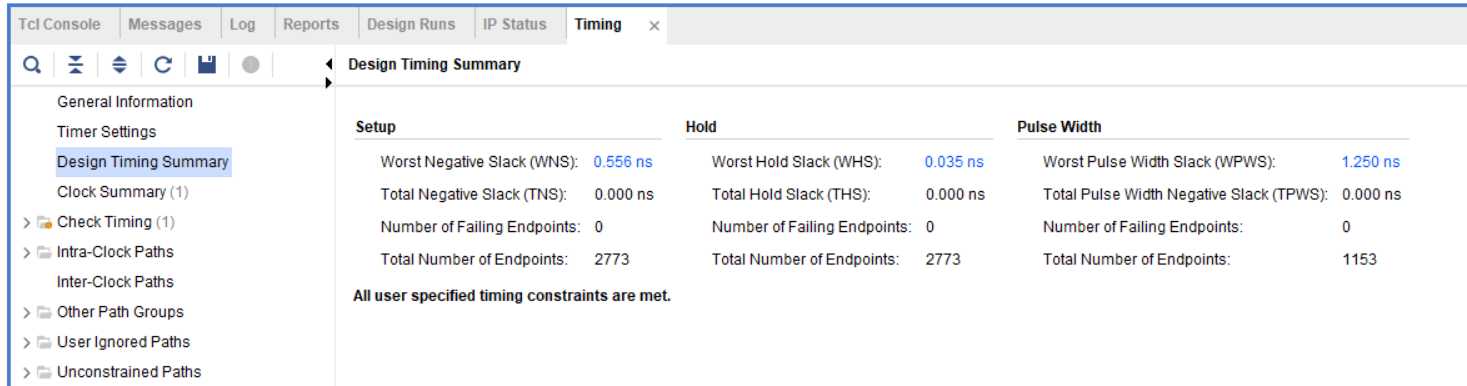Switch to the Reports tab
This screenshot has height=386, width=1467.
click(x=311, y=25)
